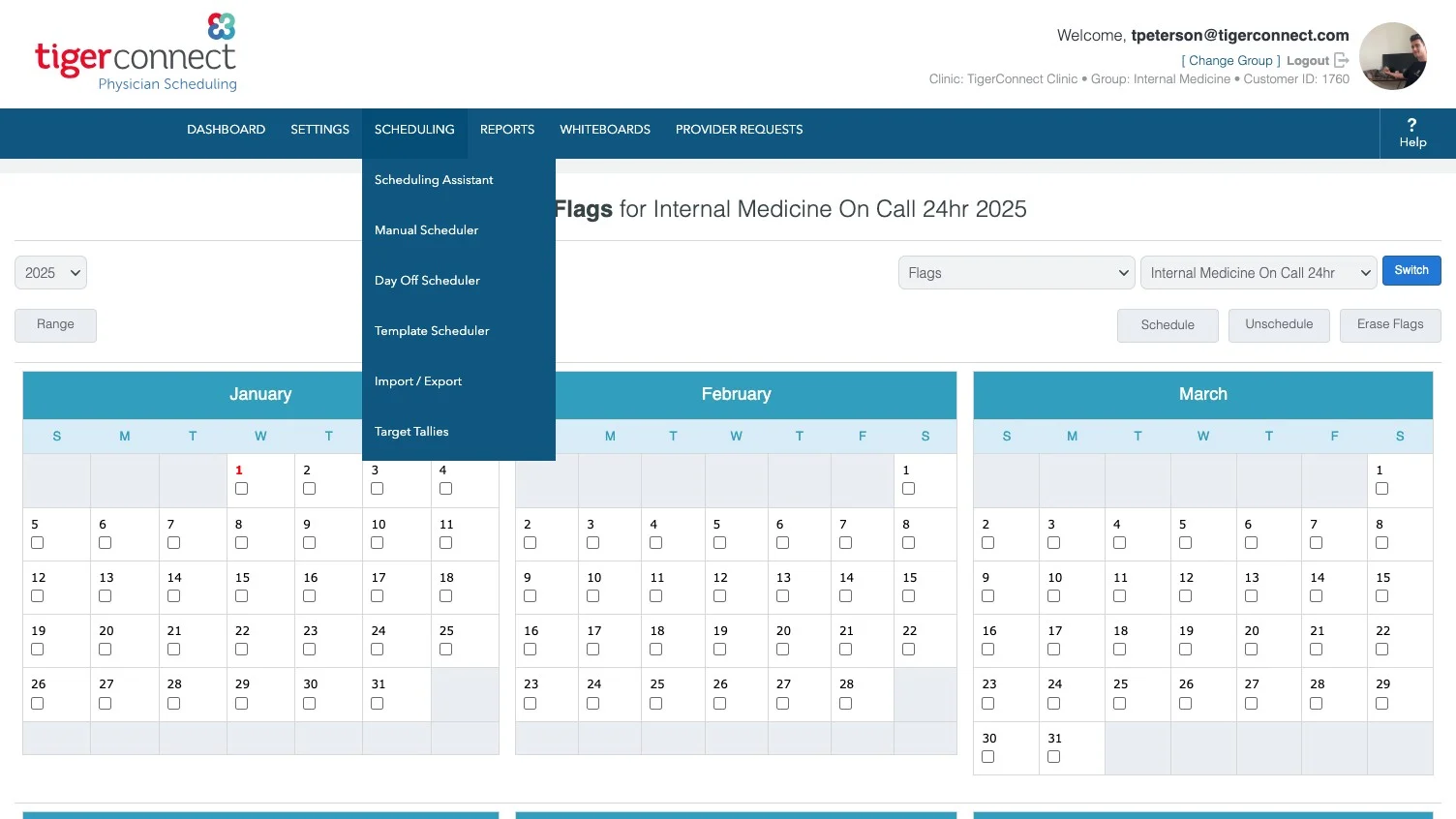
Task: Check the January 31 checkbox
Action: [x=377, y=704]
